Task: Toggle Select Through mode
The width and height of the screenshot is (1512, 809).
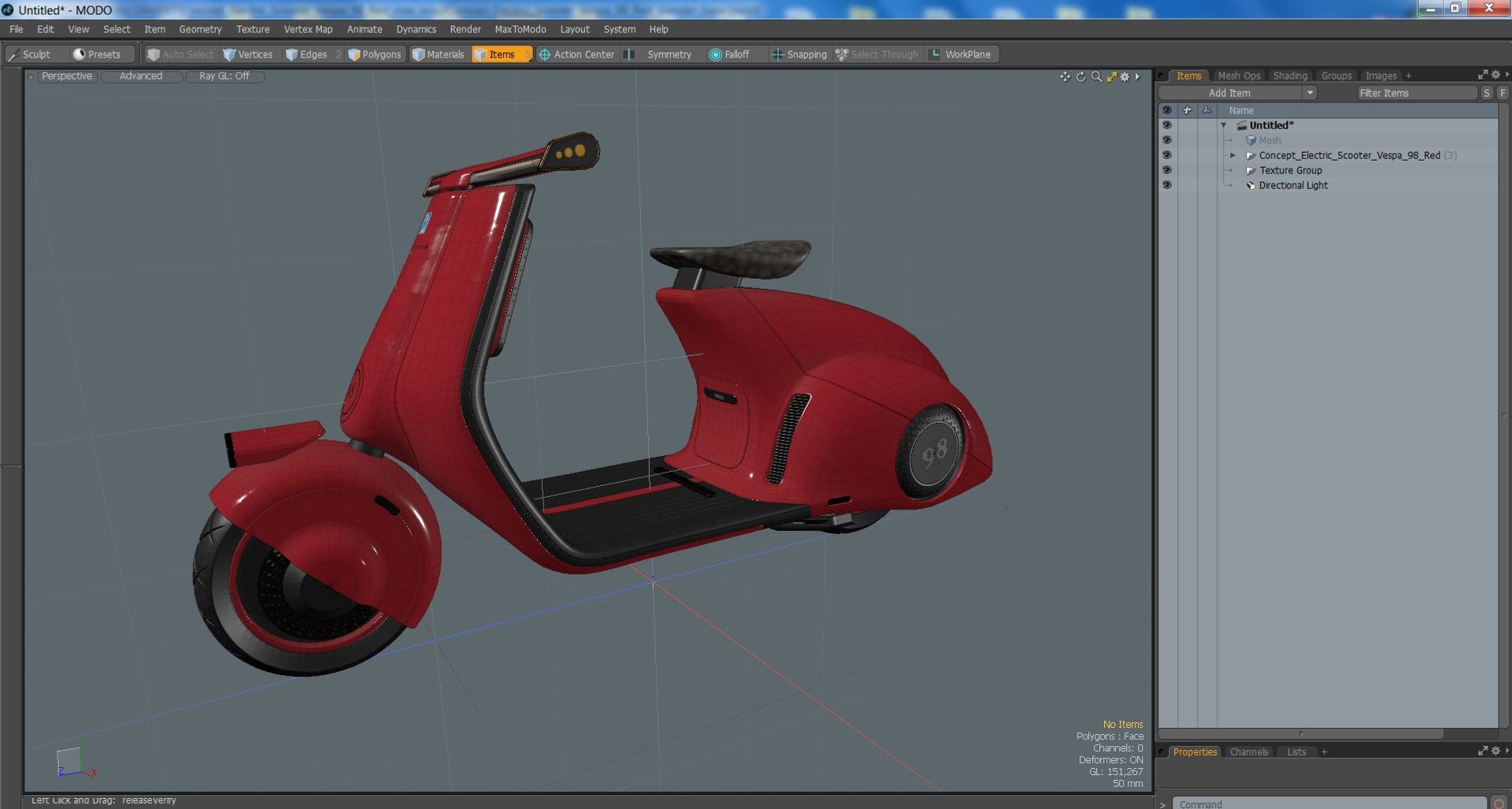Action: click(876, 54)
